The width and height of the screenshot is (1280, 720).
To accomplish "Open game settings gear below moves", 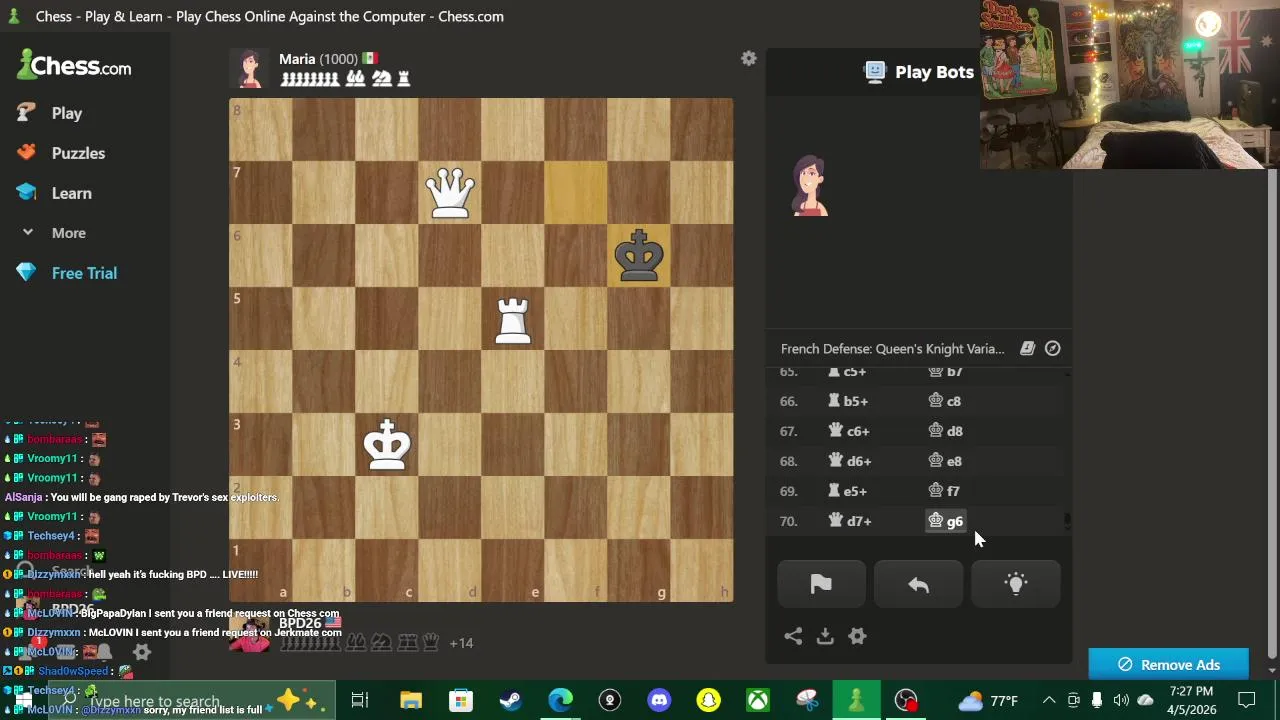I will [x=857, y=636].
